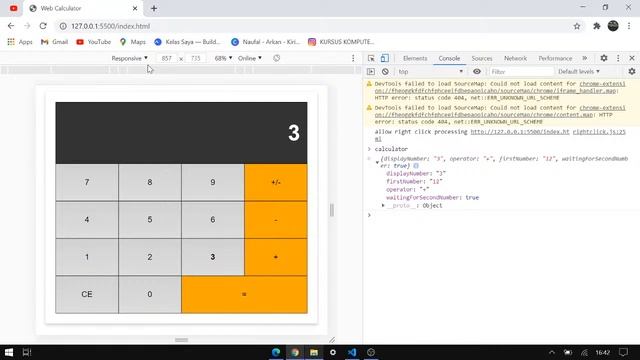Switch to the Elements tab
Viewport: 640px width, 360px height.
pyautogui.click(x=415, y=58)
